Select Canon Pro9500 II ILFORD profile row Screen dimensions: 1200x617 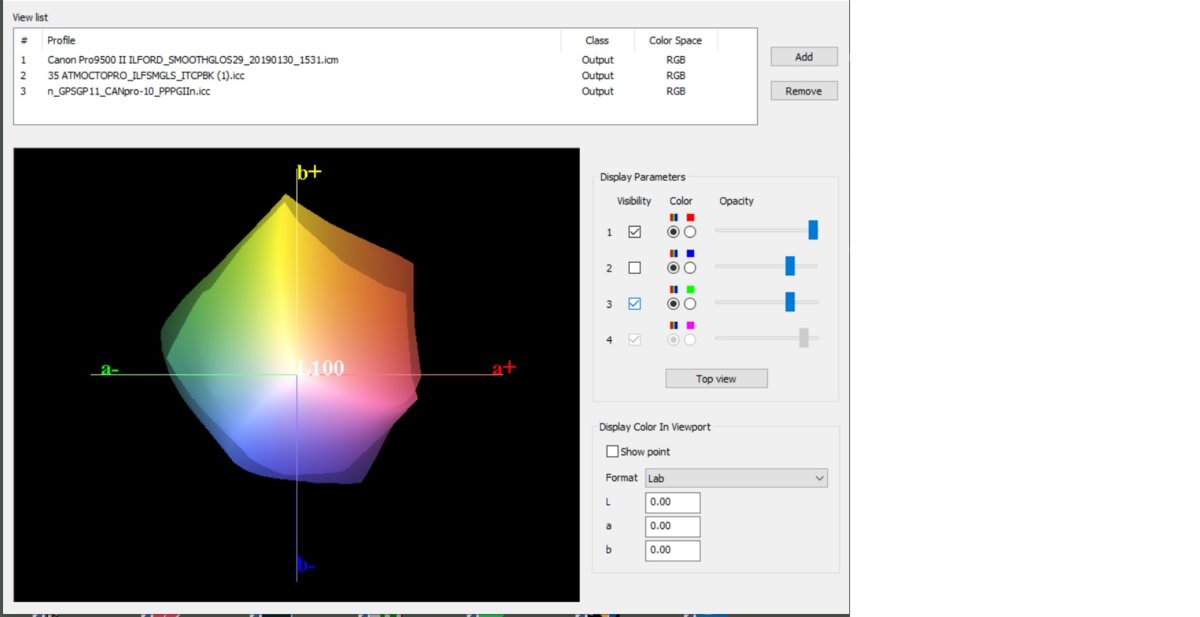click(x=193, y=60)
